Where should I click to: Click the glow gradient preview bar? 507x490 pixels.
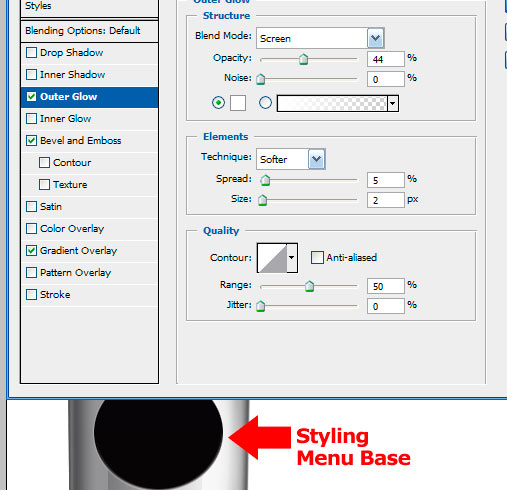click(x=332, y=103)
